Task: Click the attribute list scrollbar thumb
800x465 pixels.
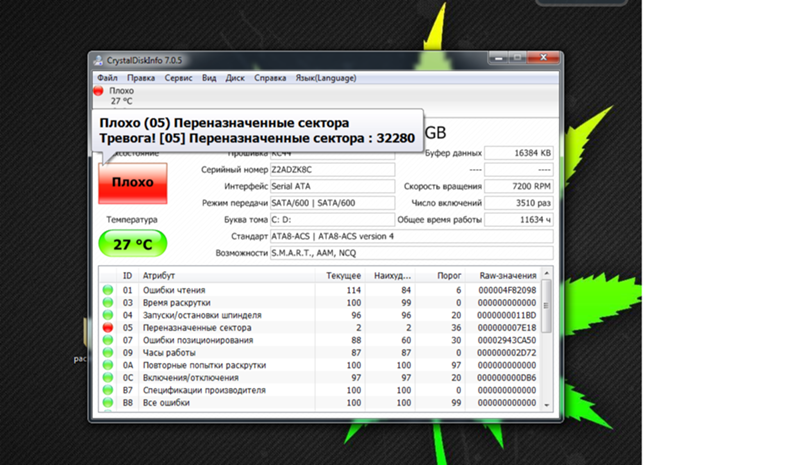Action: coord(546,306)
